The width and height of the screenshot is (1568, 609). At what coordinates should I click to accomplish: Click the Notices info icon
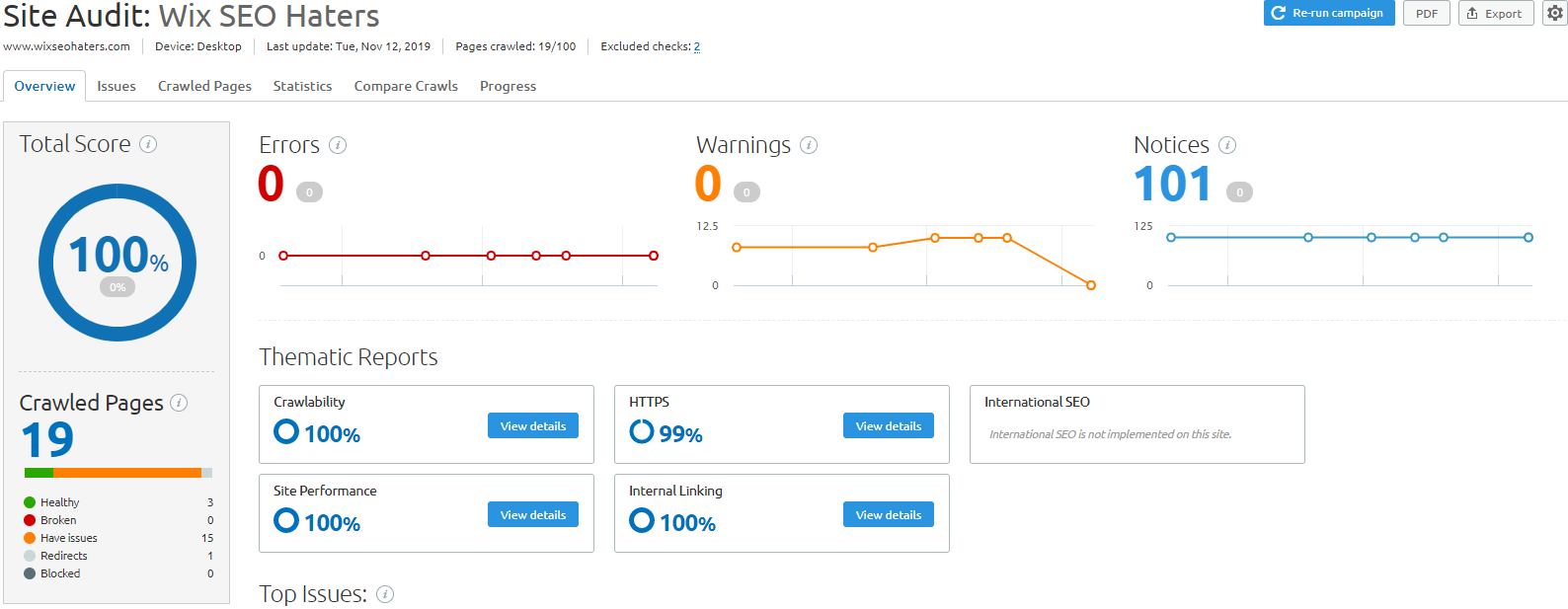(x=1227, y=145)
